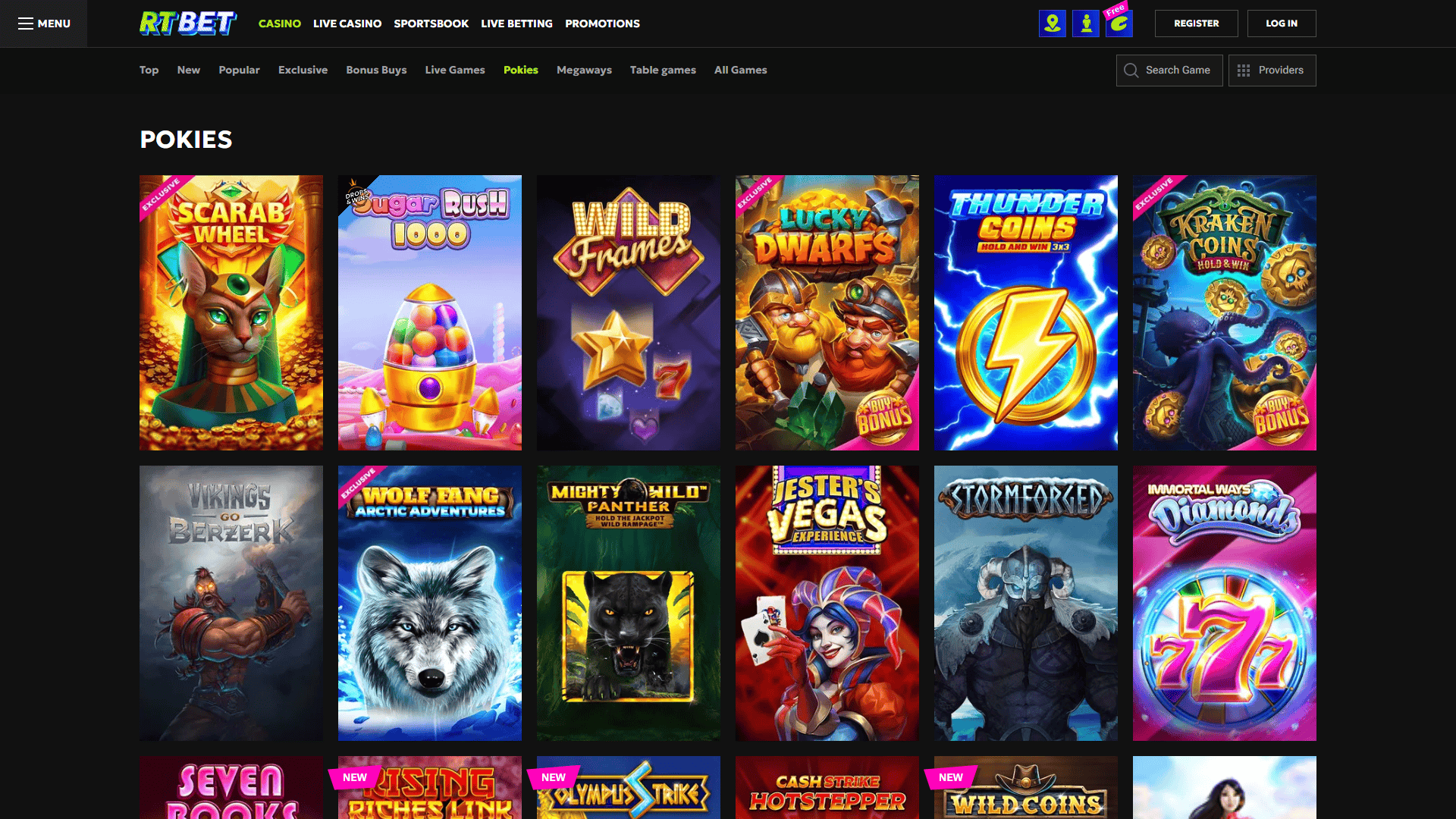This screenshot has height=819, width=1456.
Task: Switch to Table games
Action: [663, 70]
